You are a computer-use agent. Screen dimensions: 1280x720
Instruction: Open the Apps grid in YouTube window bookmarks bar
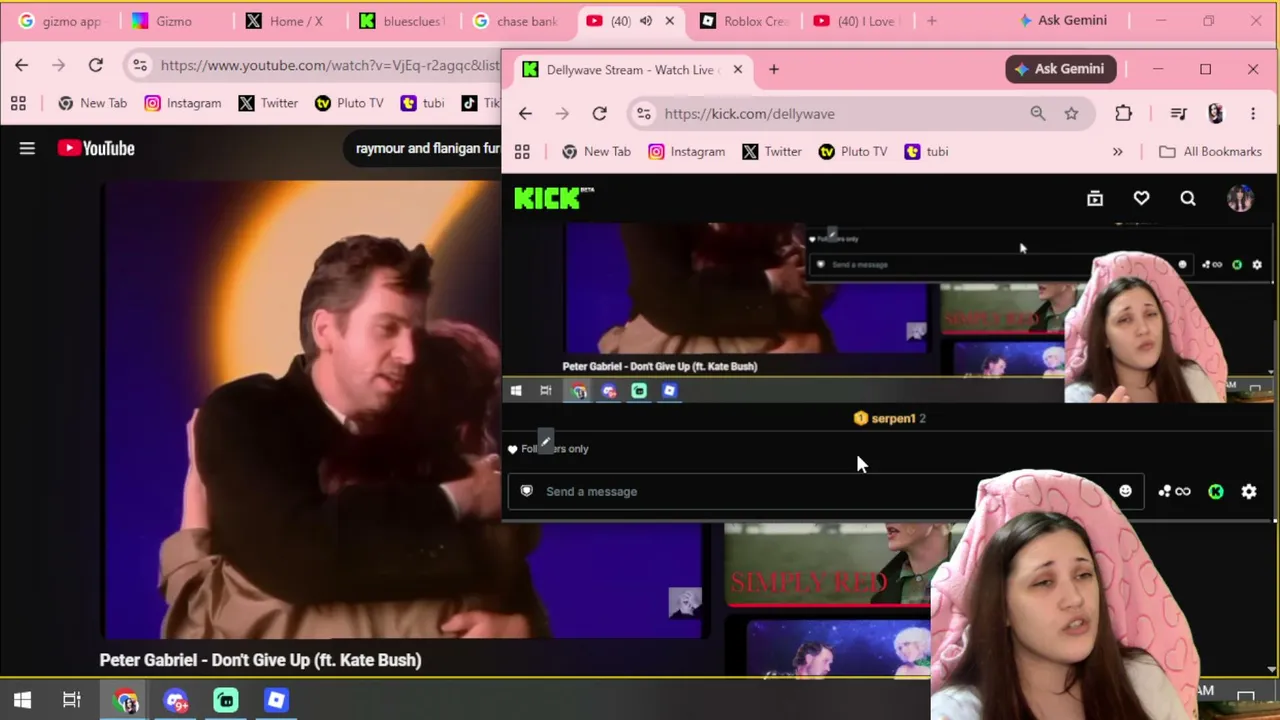18,103
